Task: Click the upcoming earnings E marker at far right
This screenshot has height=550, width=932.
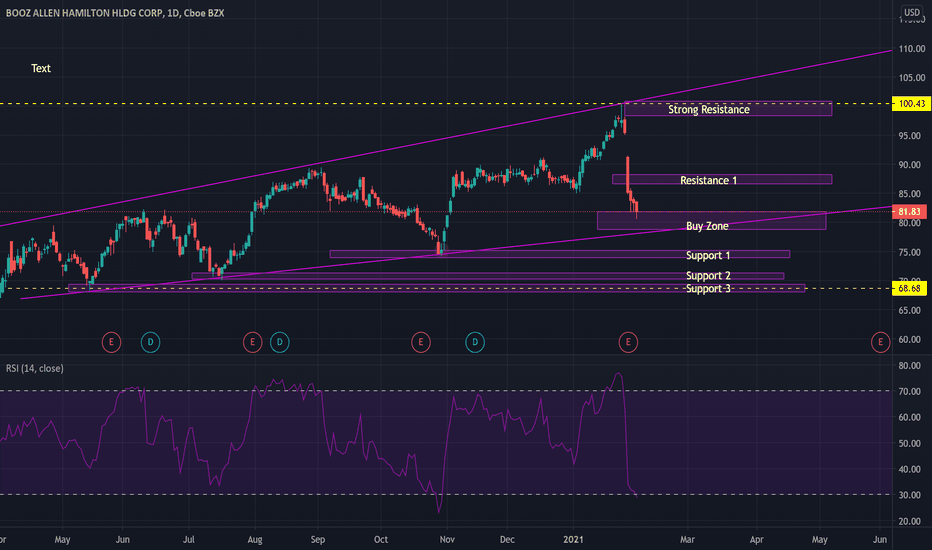Action: point(880,342)
